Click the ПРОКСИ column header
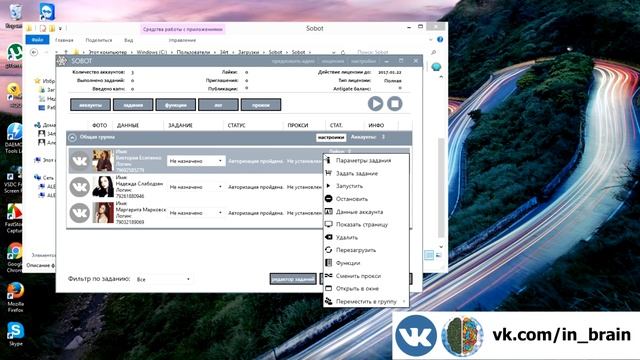This screenshot has height=360, width=640. tap(298, 125)
